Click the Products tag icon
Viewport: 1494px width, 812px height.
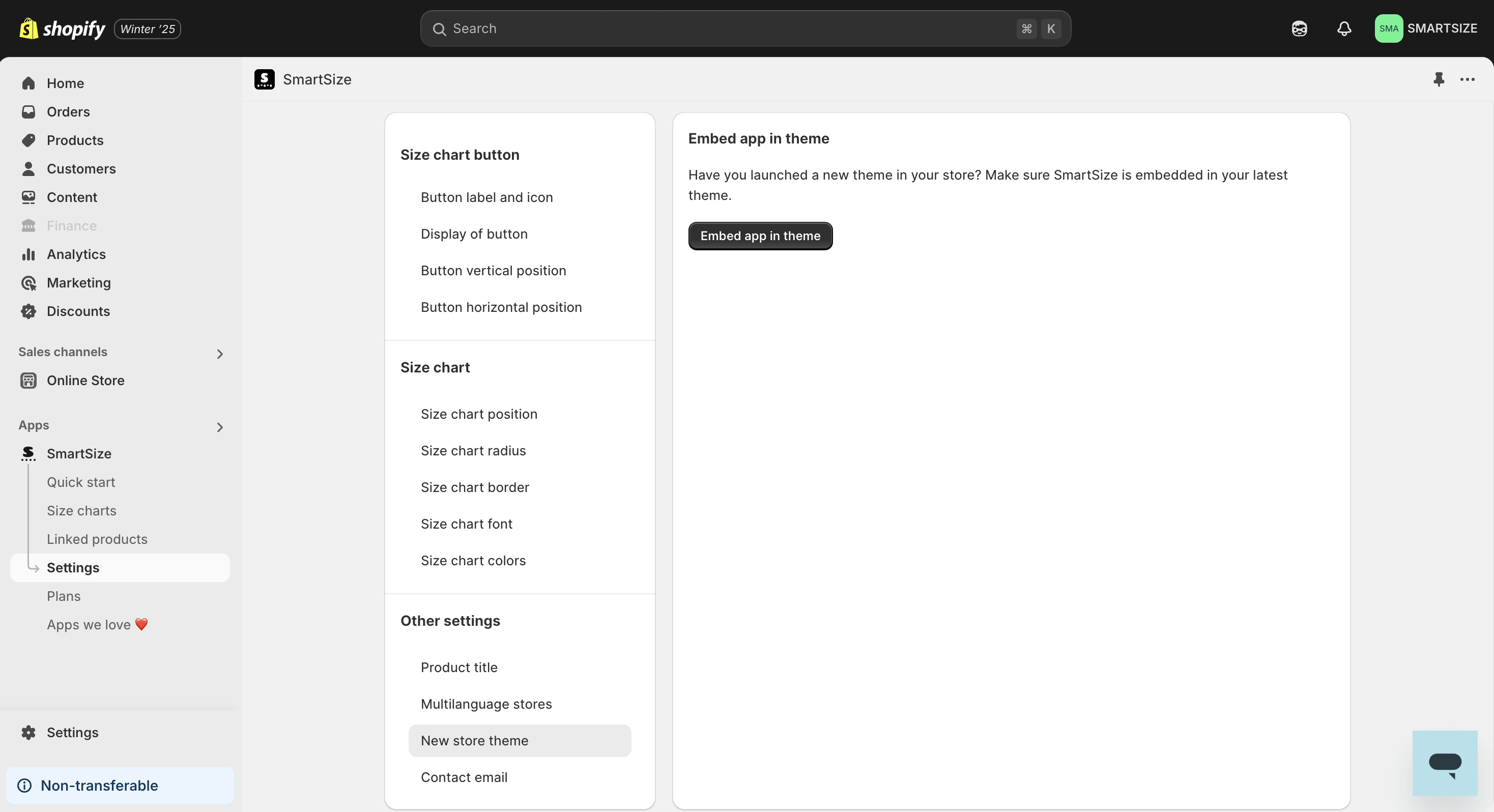(28, 140)
